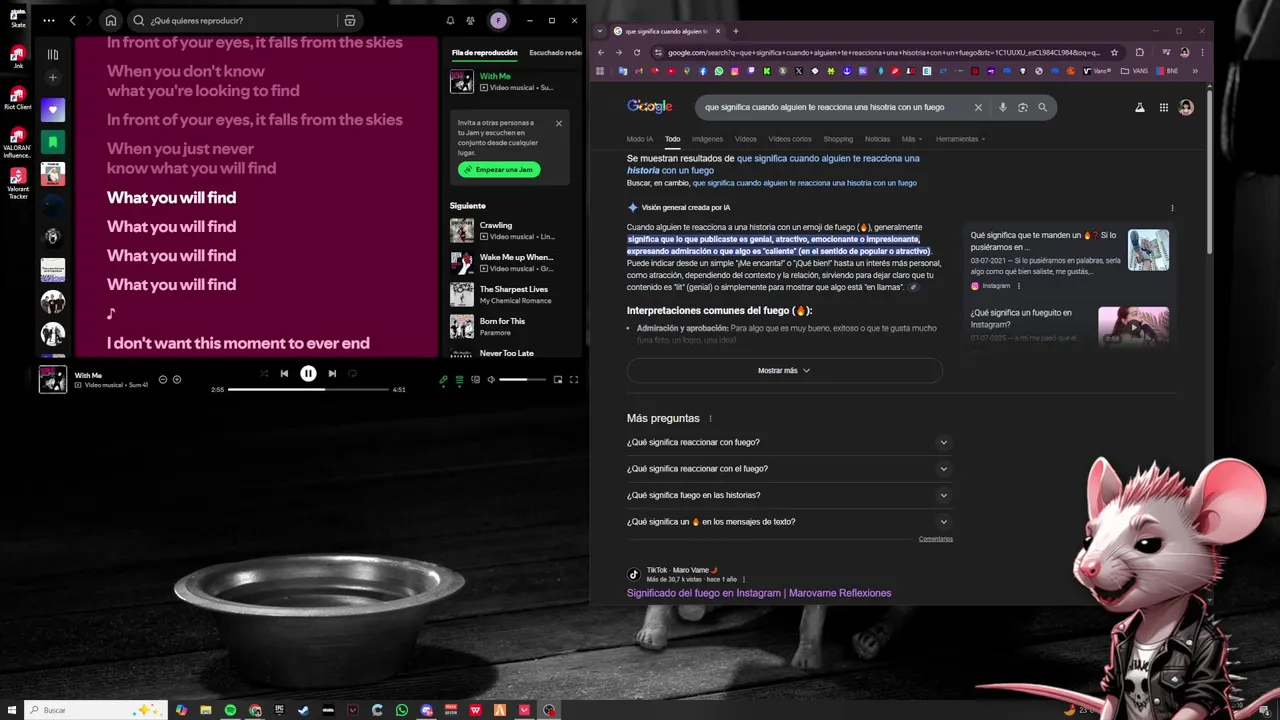Screen dimensions: 1280x720
Task: Bookmark page with Chrome star icon
Action: [x=1114, y=52]
